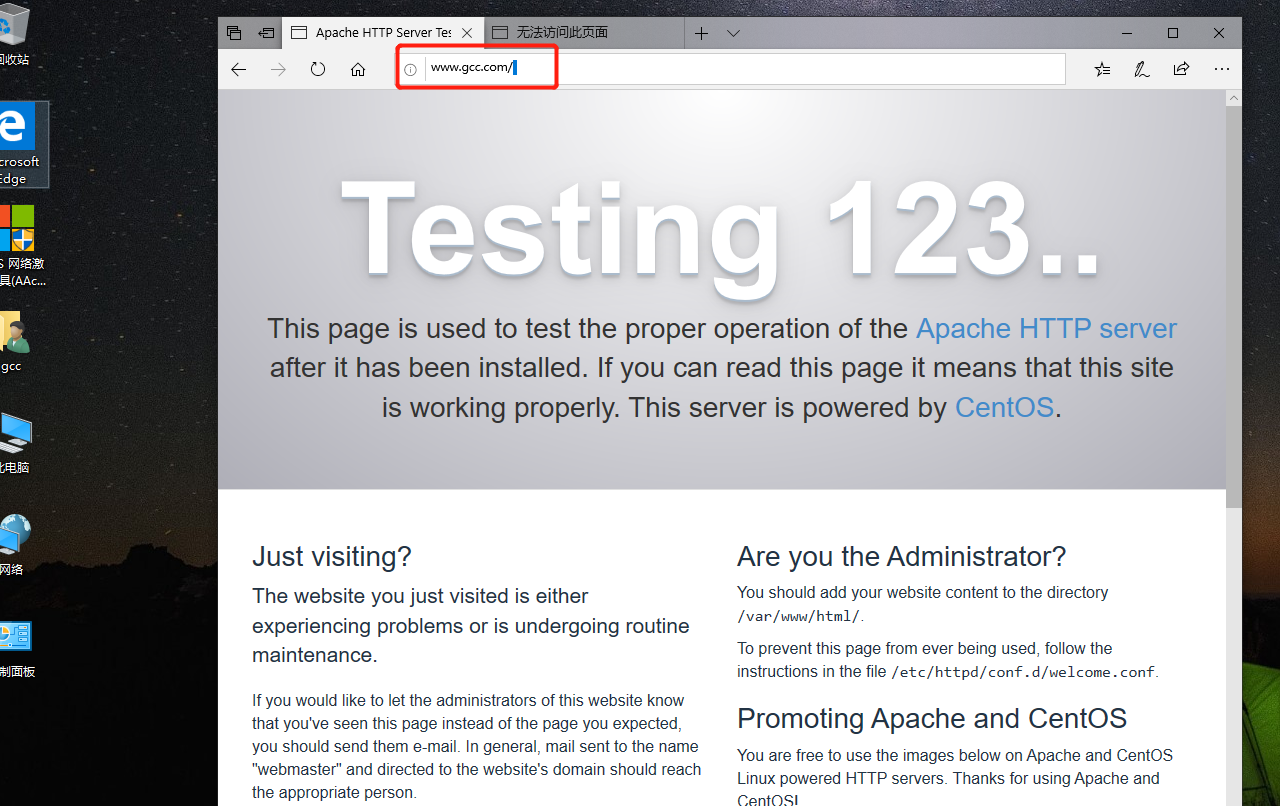Open the Share icon in Edge toolbar
Viewport: 1280px width, 806px height.
tap(1181, 69)
